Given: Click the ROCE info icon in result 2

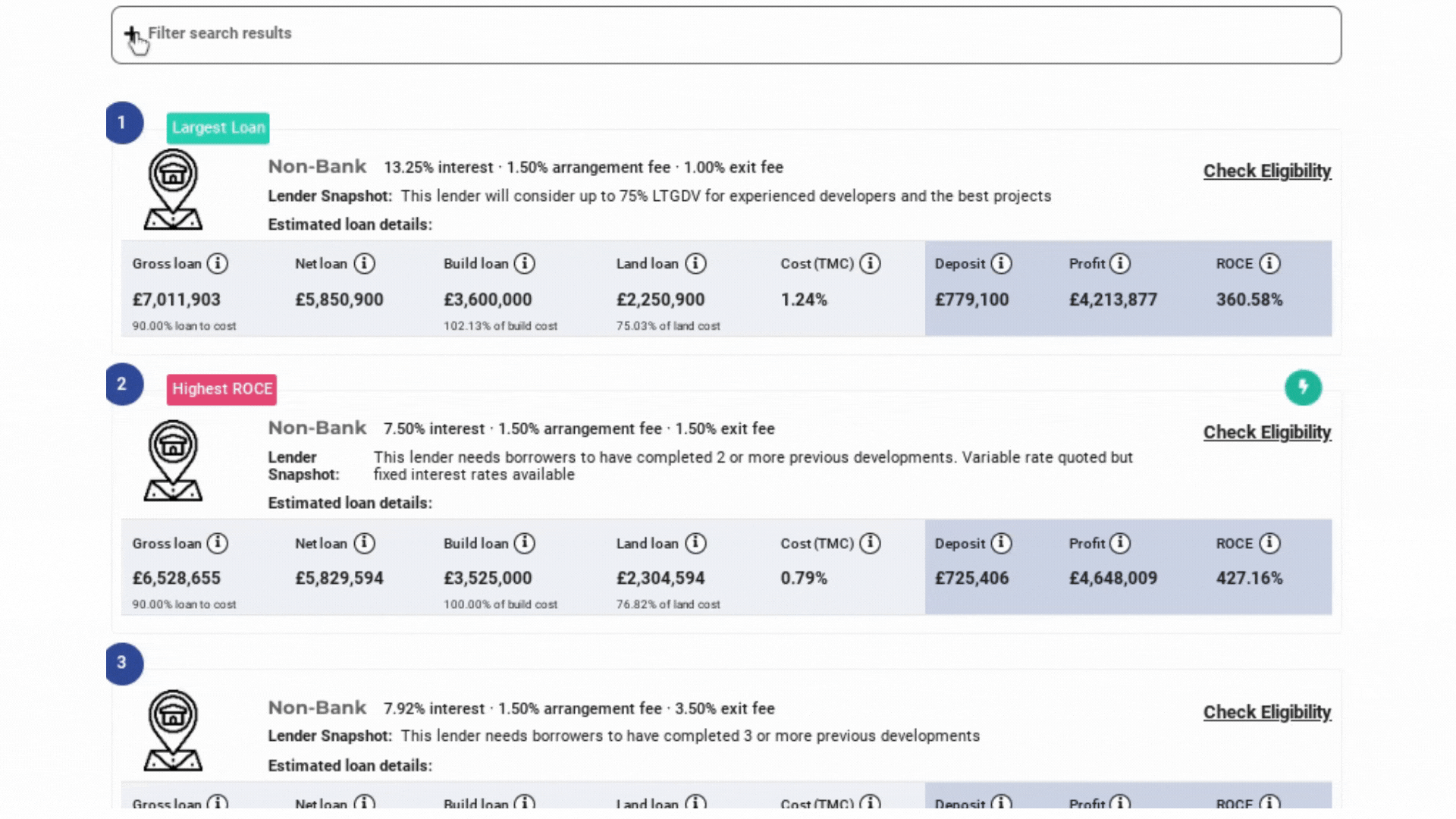Looking at the screenshot, I should tap(1270, 543).
